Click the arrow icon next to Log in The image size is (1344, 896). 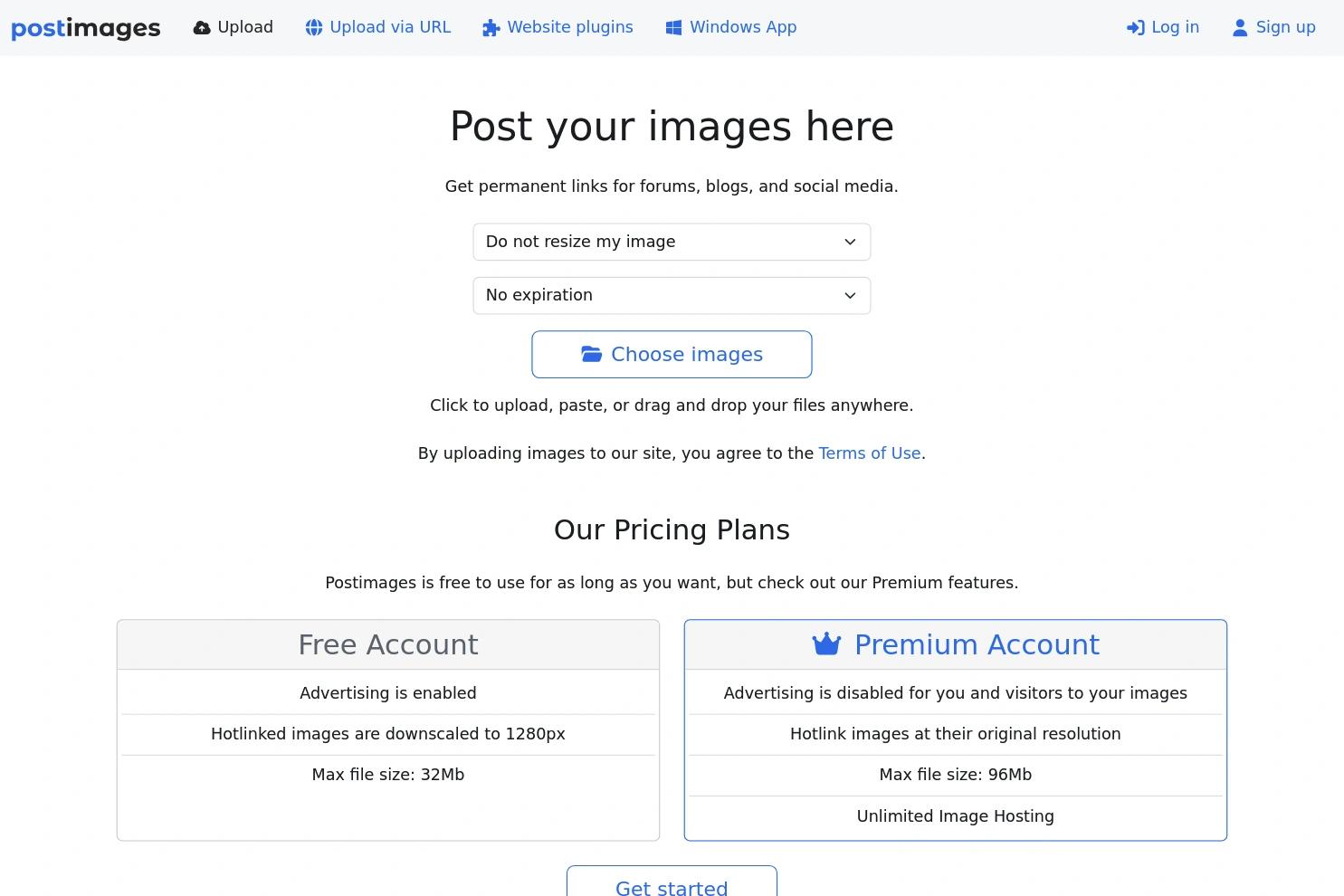coord(1136,27)
